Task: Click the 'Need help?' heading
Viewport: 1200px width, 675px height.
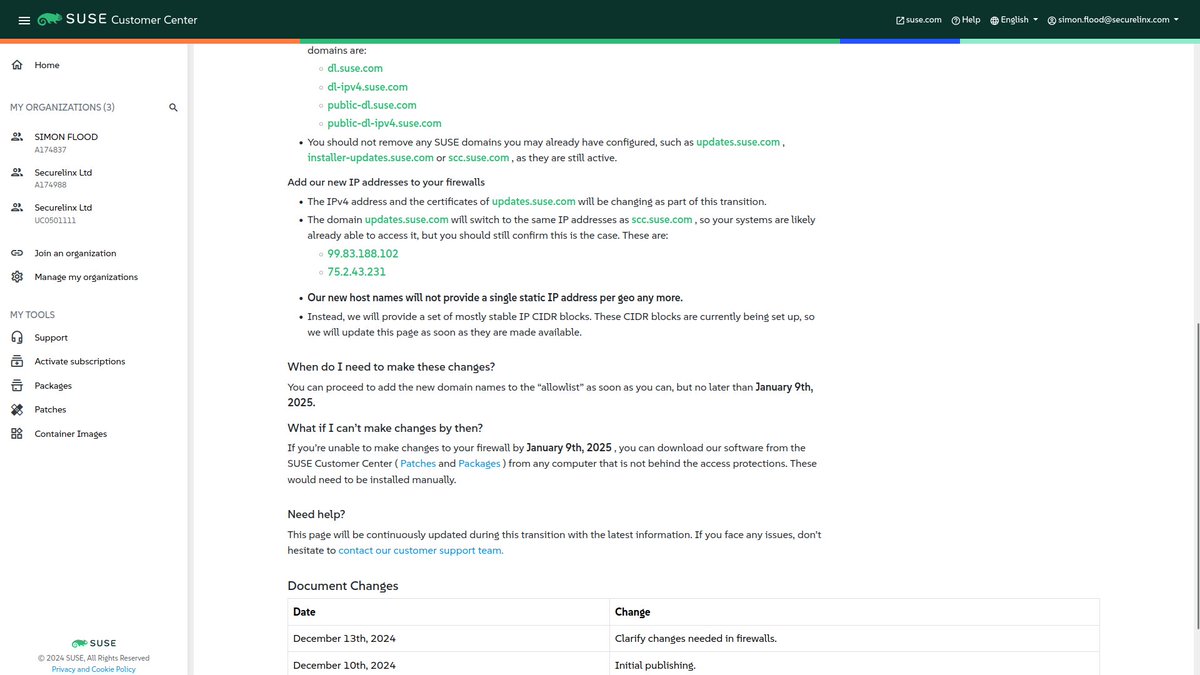Action: tap(317, 514)
